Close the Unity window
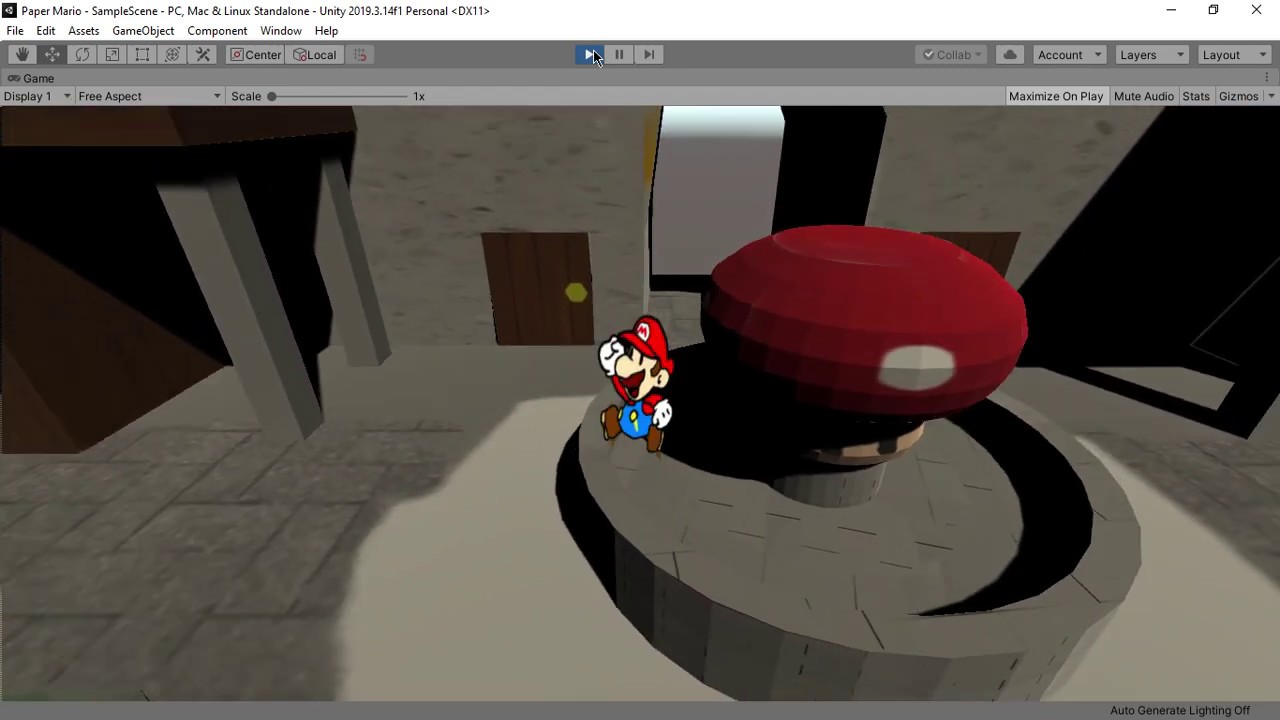Screen dimensions: 1280x720 tap(1257, 10)
